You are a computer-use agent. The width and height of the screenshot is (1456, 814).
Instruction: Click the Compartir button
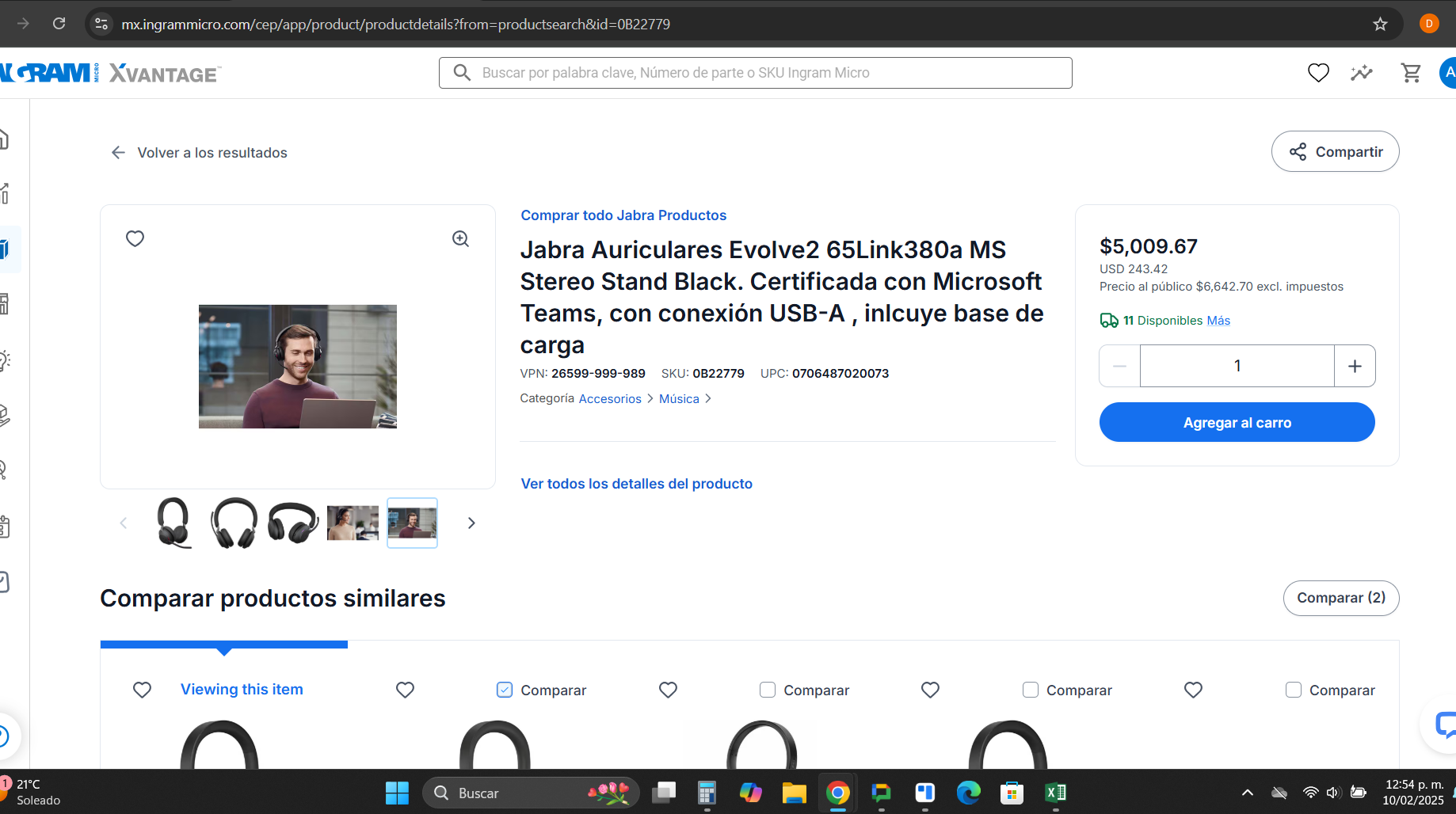point(1335,151)
